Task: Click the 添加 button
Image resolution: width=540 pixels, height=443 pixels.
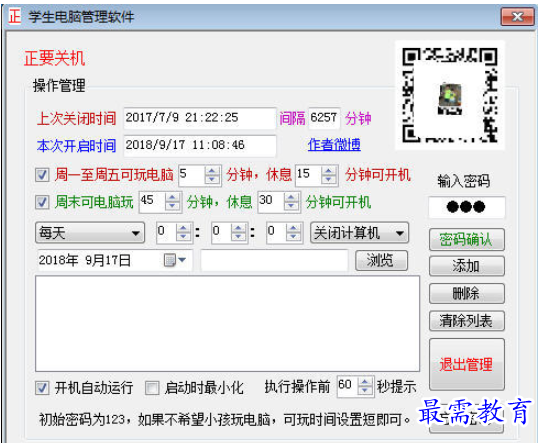Action: [x=467, y=266]
